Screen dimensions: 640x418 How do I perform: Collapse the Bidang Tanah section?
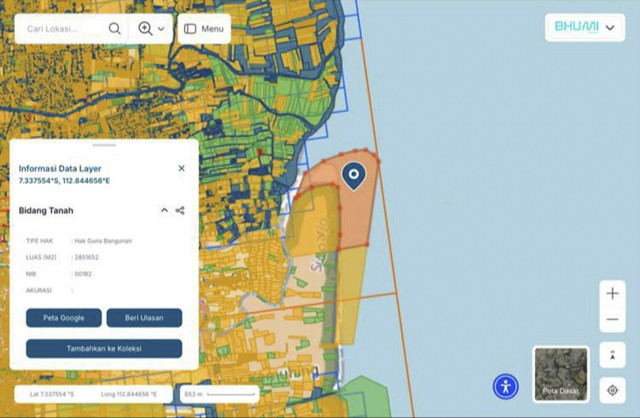pos(164,211)
